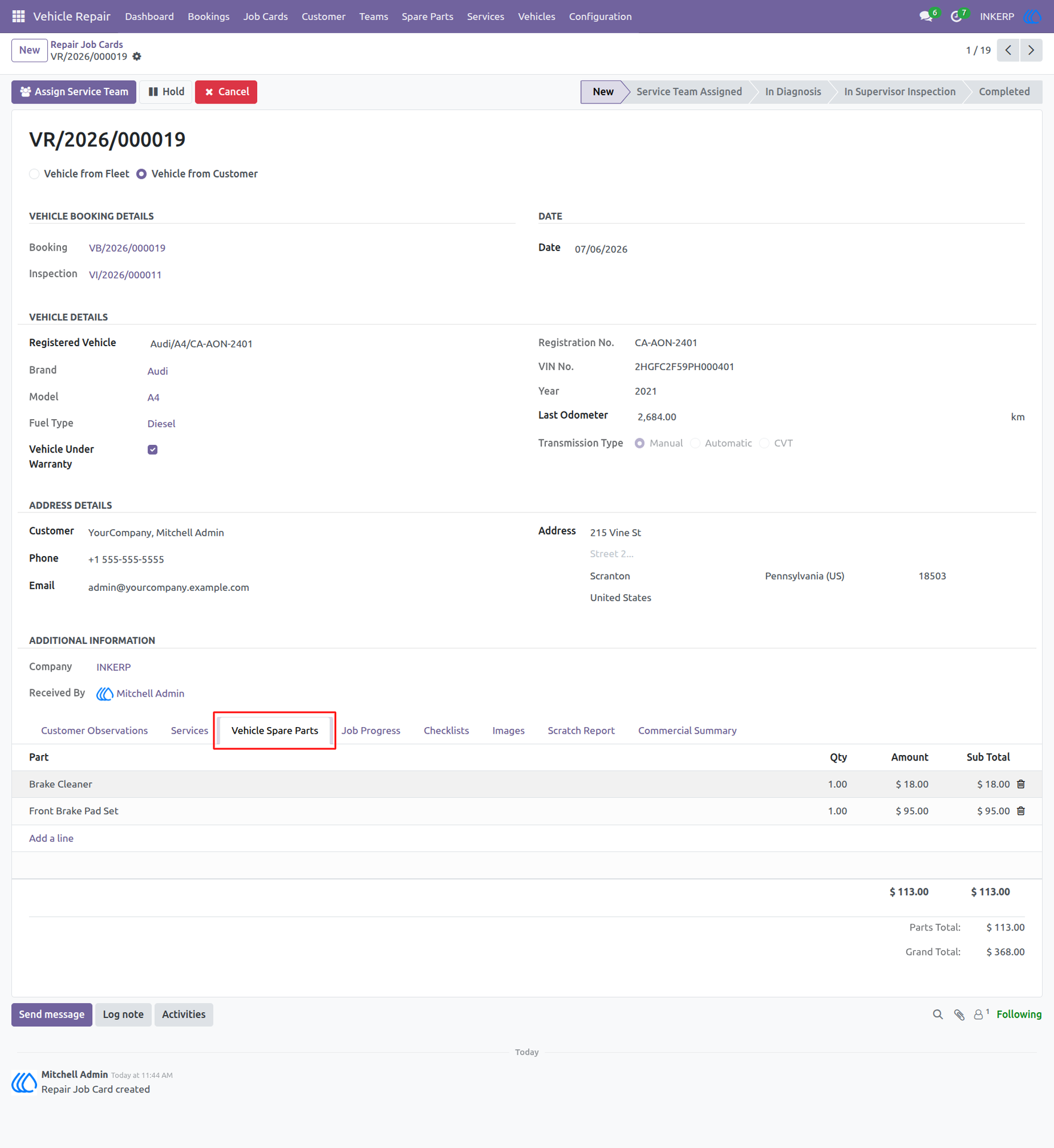
Task: Click the user avatar in top bar
Action: [1033, 16]
